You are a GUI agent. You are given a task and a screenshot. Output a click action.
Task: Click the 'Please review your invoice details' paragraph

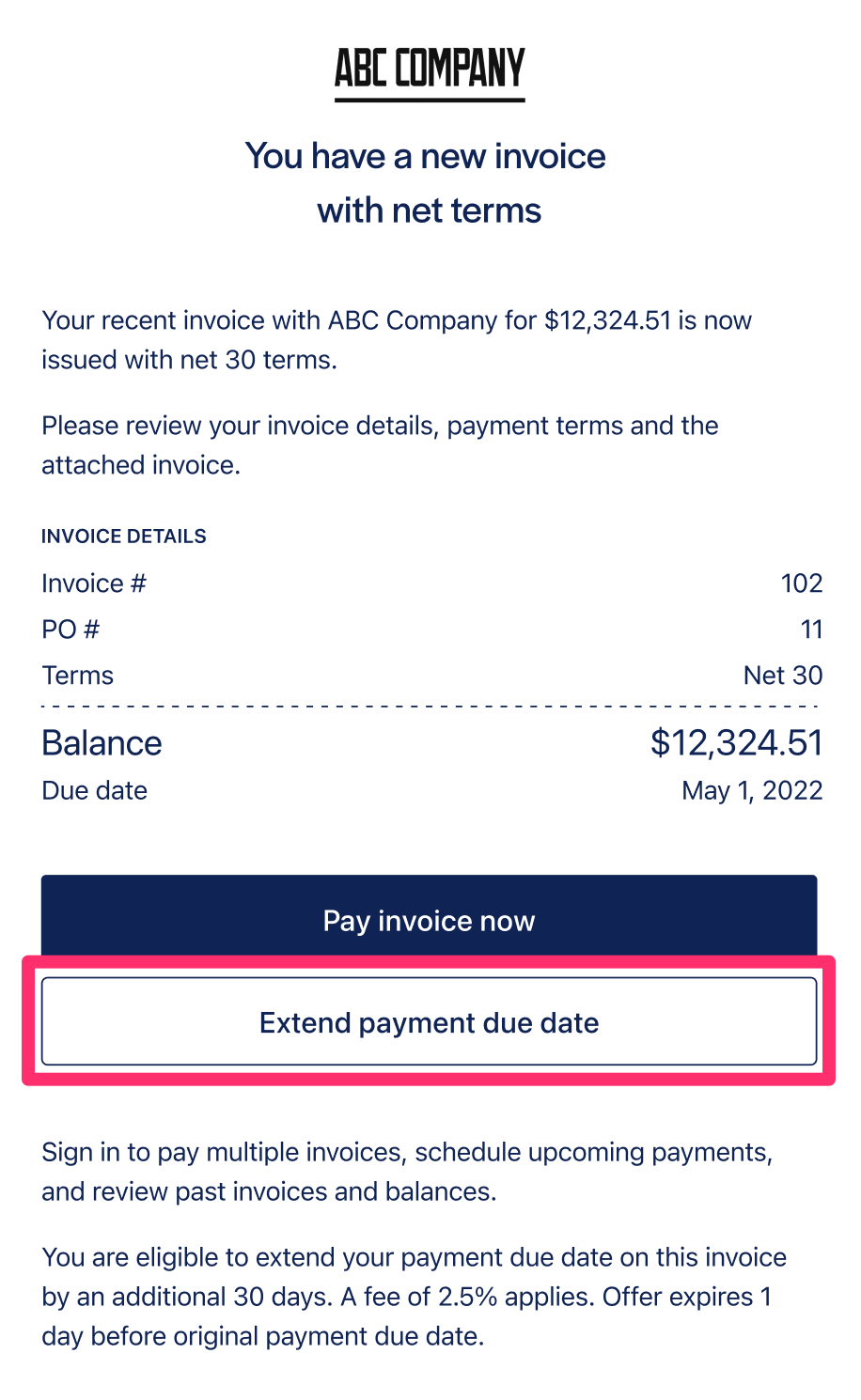(x=380, y=445)
